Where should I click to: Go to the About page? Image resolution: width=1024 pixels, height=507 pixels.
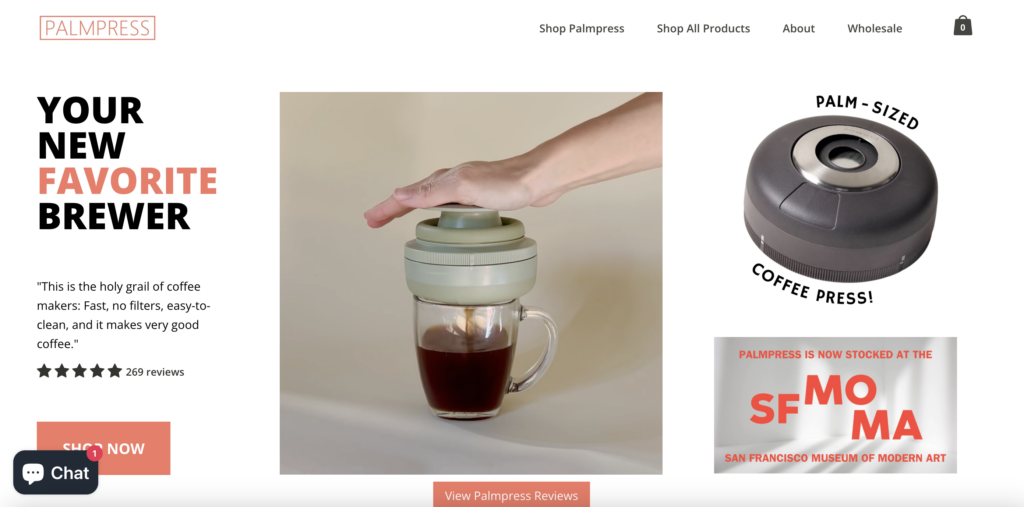point(799,29)
